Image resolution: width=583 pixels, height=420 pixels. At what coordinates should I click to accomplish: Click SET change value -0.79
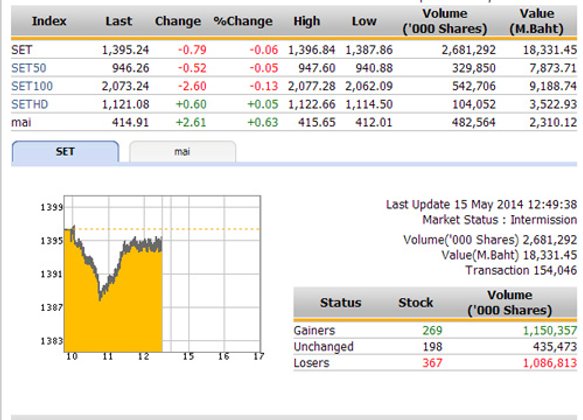tap(192, 50)
